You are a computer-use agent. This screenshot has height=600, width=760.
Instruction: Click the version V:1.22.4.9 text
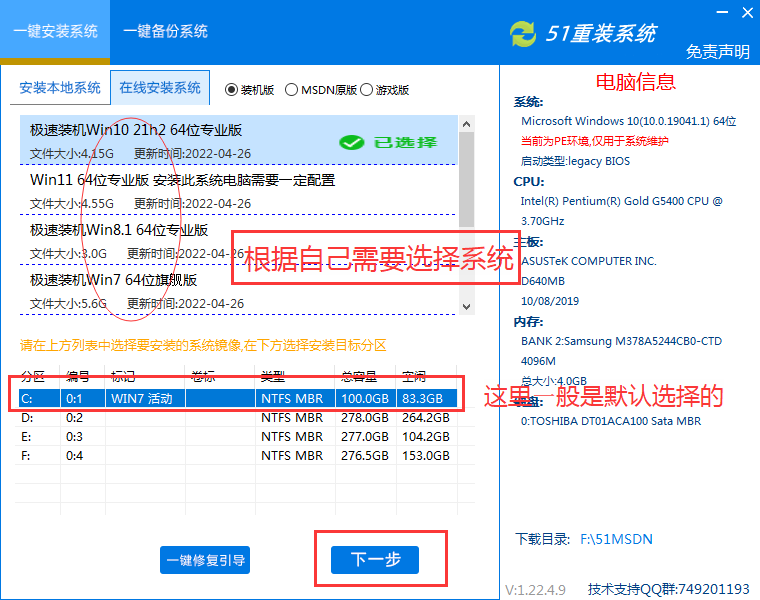point(535,590)
